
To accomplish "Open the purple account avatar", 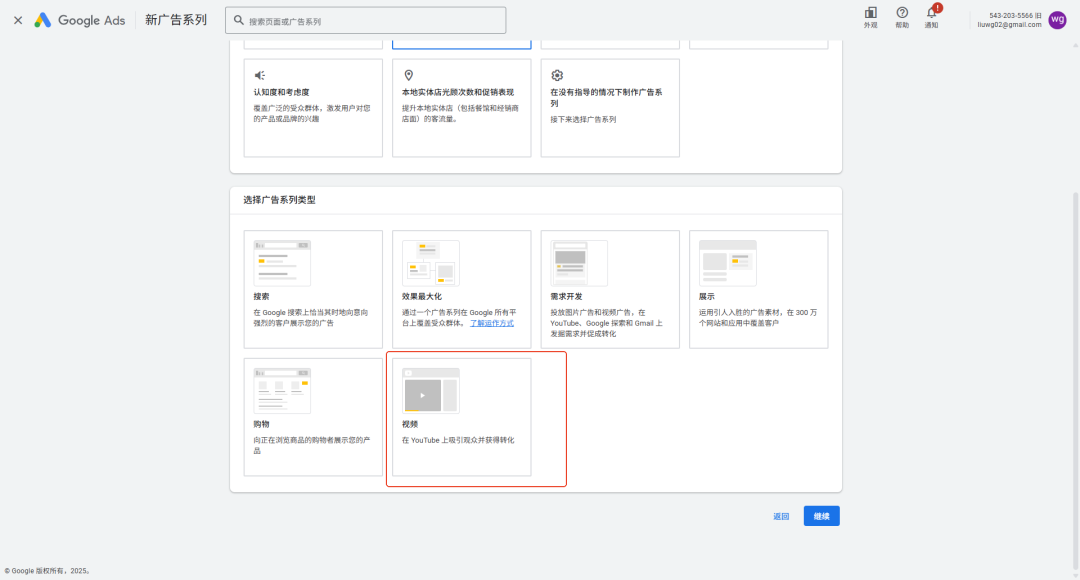I will [x=1057, y=20].
